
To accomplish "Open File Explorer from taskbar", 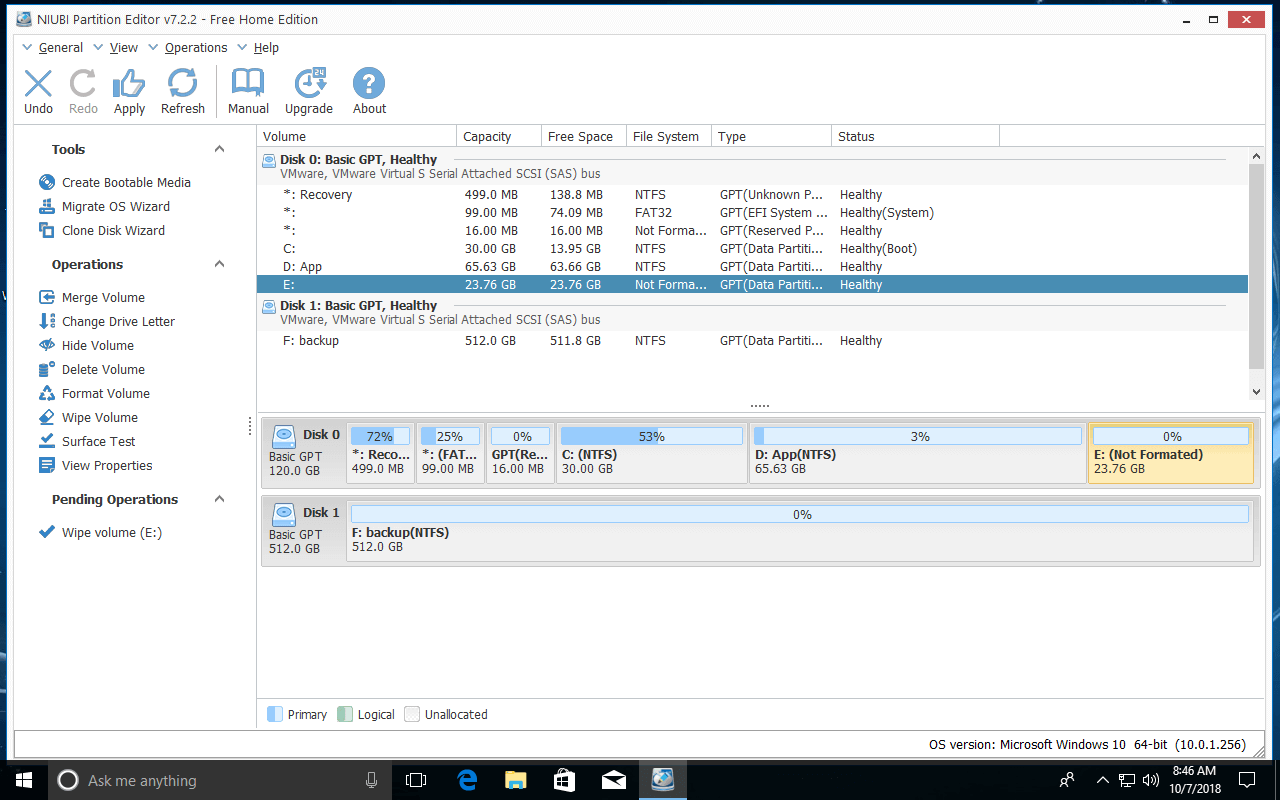I will [515, 780].
